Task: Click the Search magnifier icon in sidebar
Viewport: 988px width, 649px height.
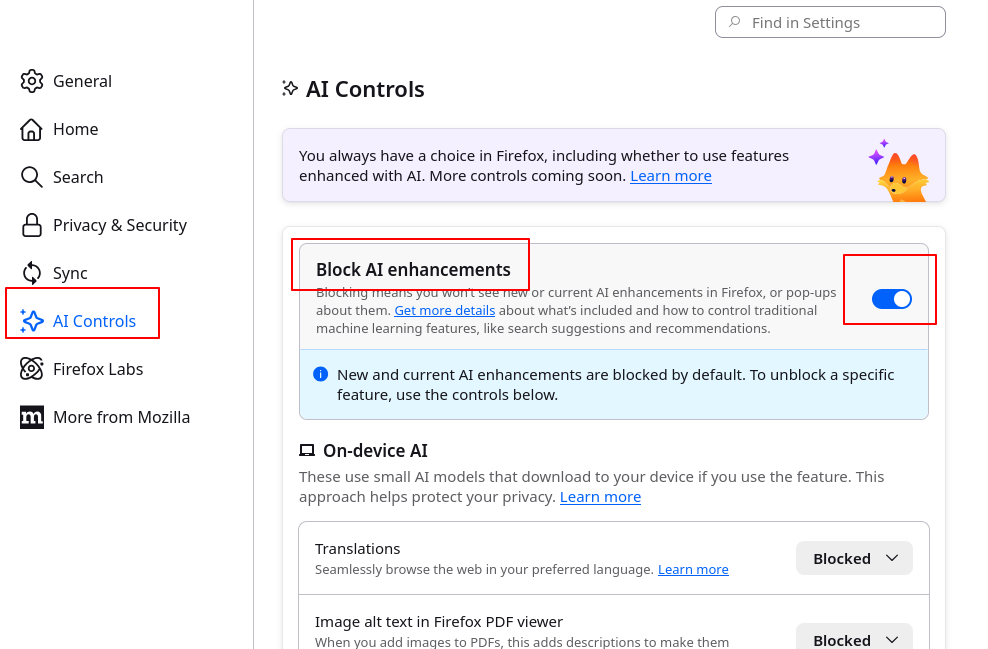Action: pos(32,177)
